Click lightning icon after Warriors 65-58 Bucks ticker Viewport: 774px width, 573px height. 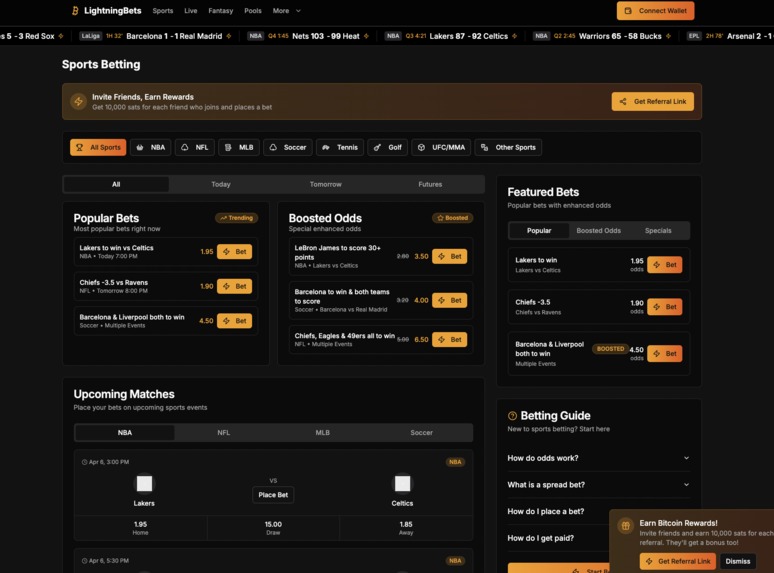coord(668,36)
